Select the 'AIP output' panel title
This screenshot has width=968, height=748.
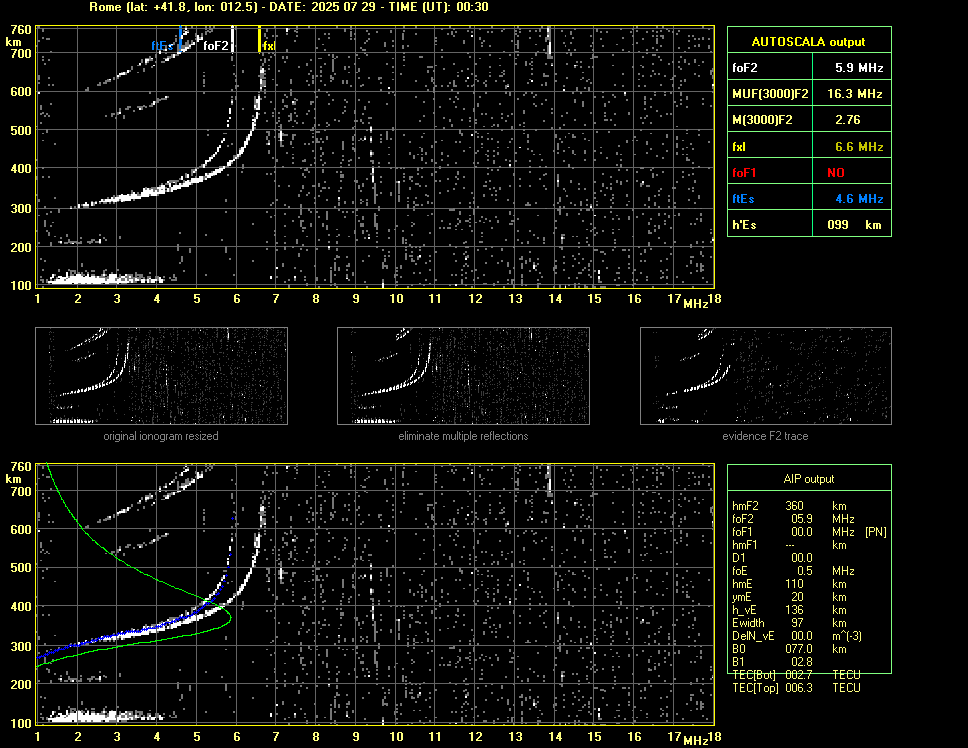coord(809,479)
